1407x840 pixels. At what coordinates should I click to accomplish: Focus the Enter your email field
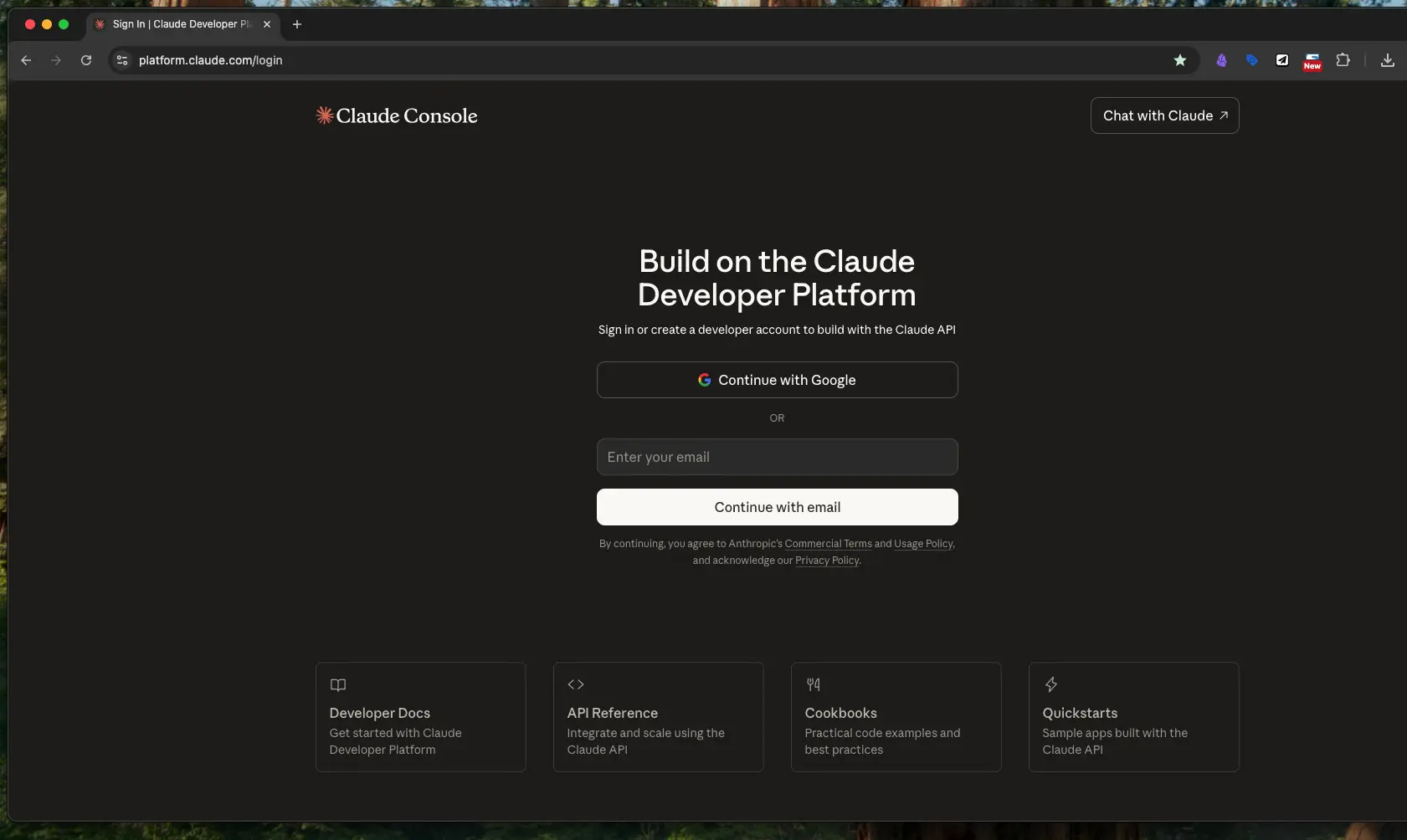point(777,457)
